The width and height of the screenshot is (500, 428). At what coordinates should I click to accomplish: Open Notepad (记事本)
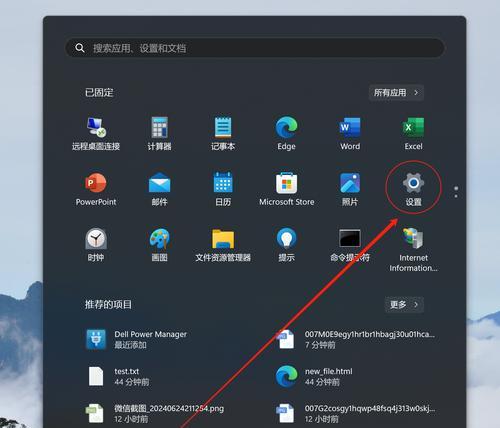[x=223, y=133]
